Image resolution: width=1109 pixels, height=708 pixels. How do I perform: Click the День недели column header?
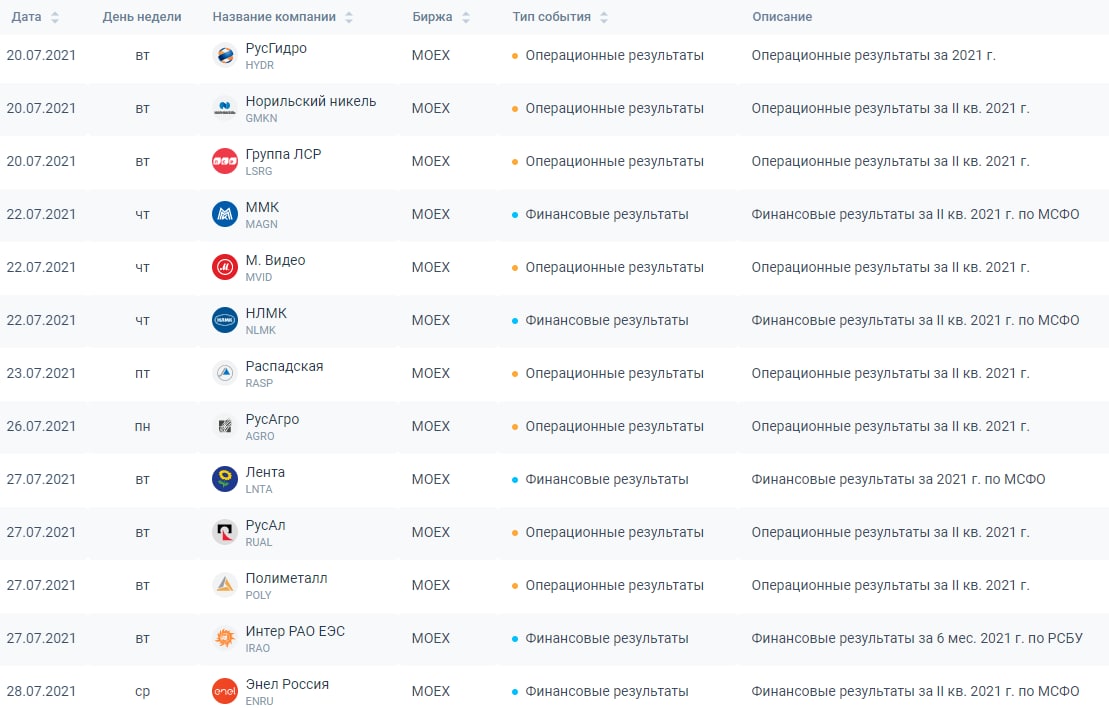pyautogui.click(x=142, y=17)
